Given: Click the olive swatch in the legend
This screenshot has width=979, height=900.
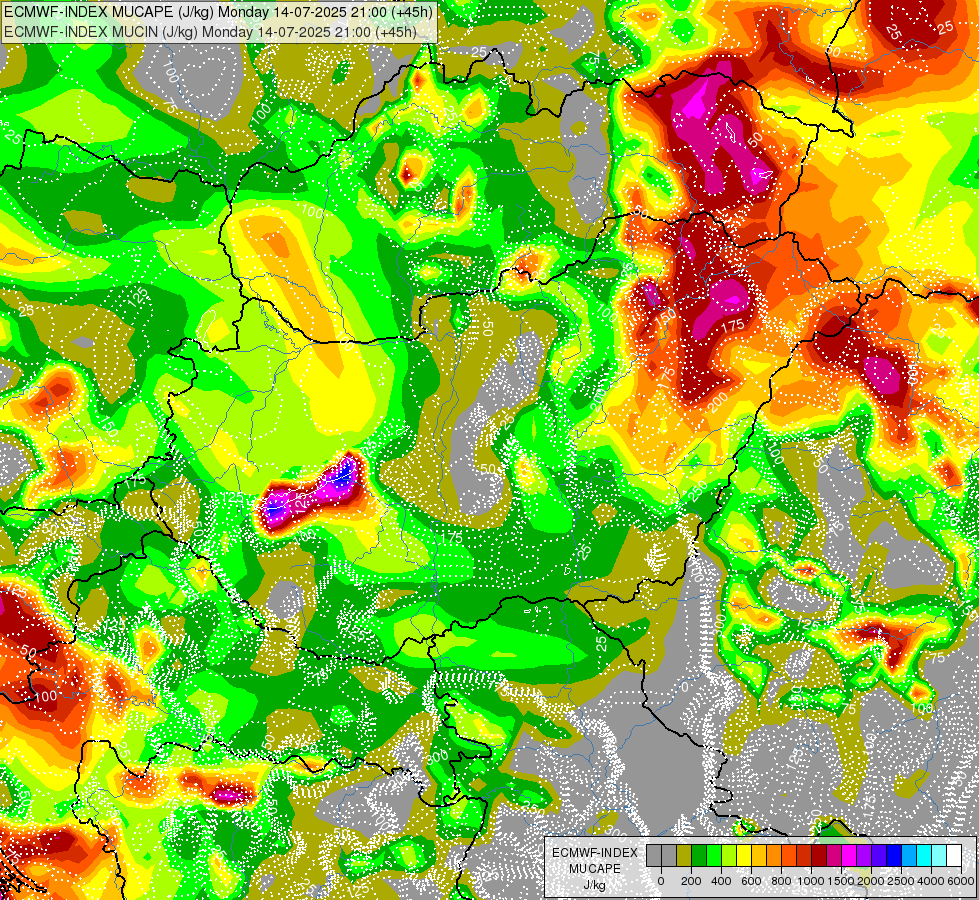Looking at the screenshot, I should pos(684,855).
